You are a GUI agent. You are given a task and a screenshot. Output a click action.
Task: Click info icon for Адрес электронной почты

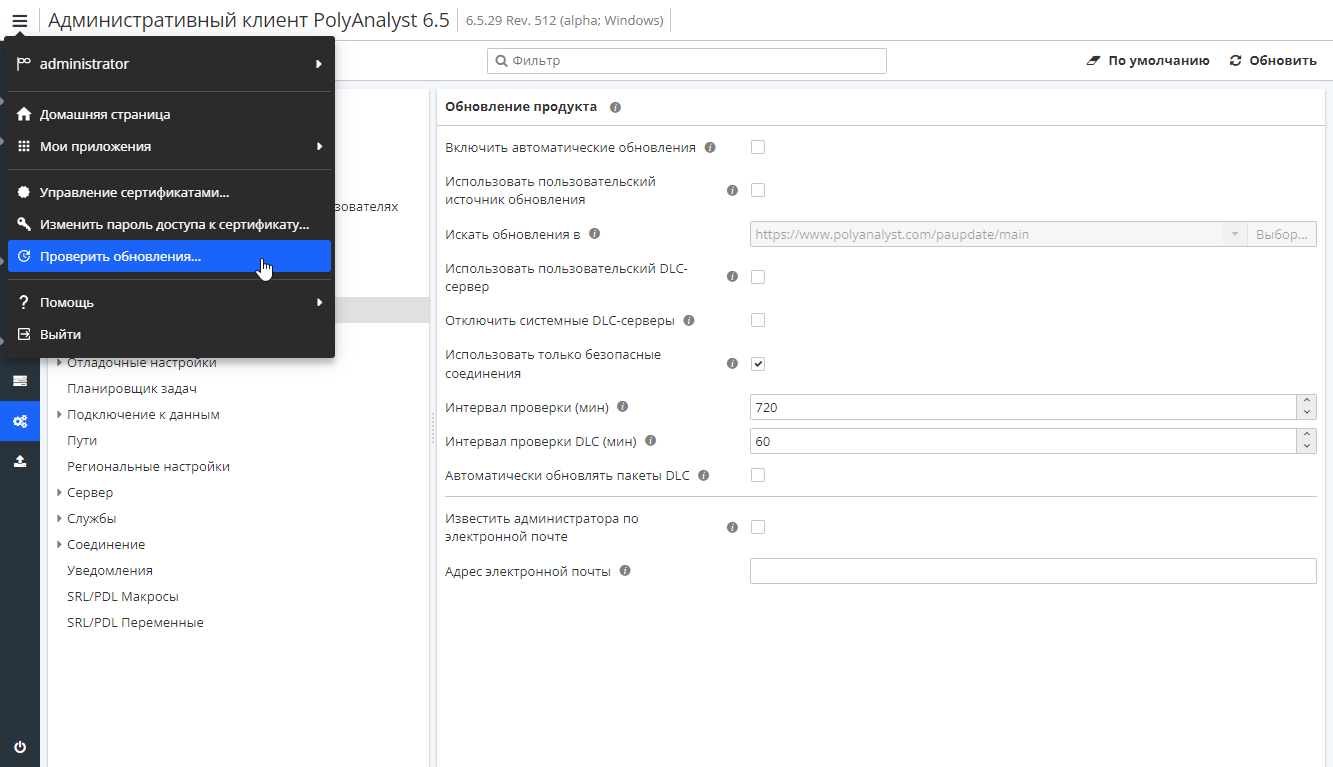(625, 571)
